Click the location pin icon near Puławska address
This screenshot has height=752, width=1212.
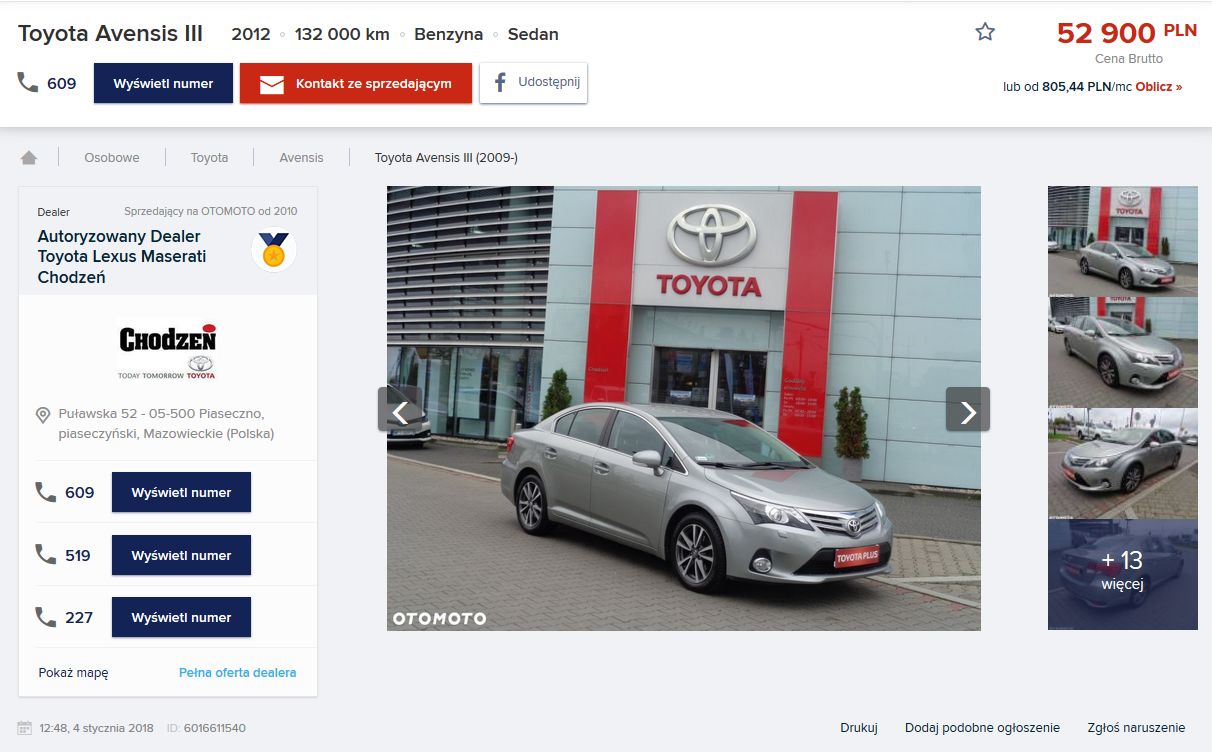[x=43, y=415]
